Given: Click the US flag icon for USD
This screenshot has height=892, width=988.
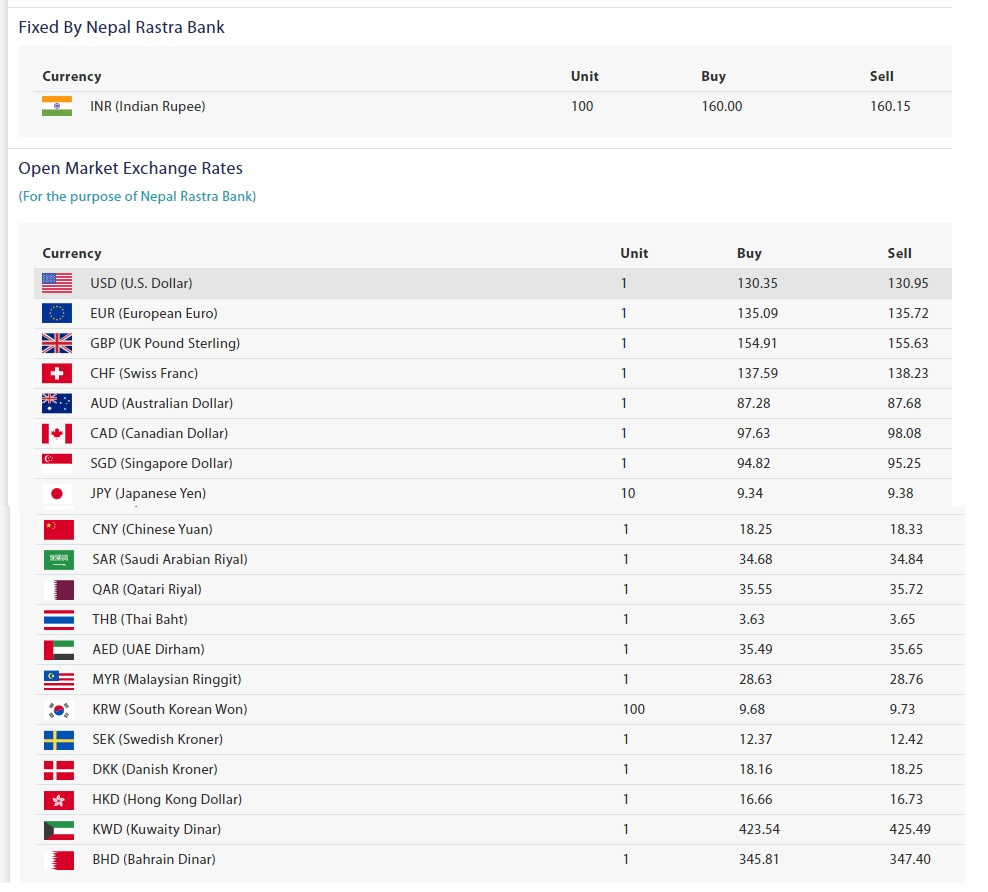Looking at the screenshot, I should [x=57, y=283].
